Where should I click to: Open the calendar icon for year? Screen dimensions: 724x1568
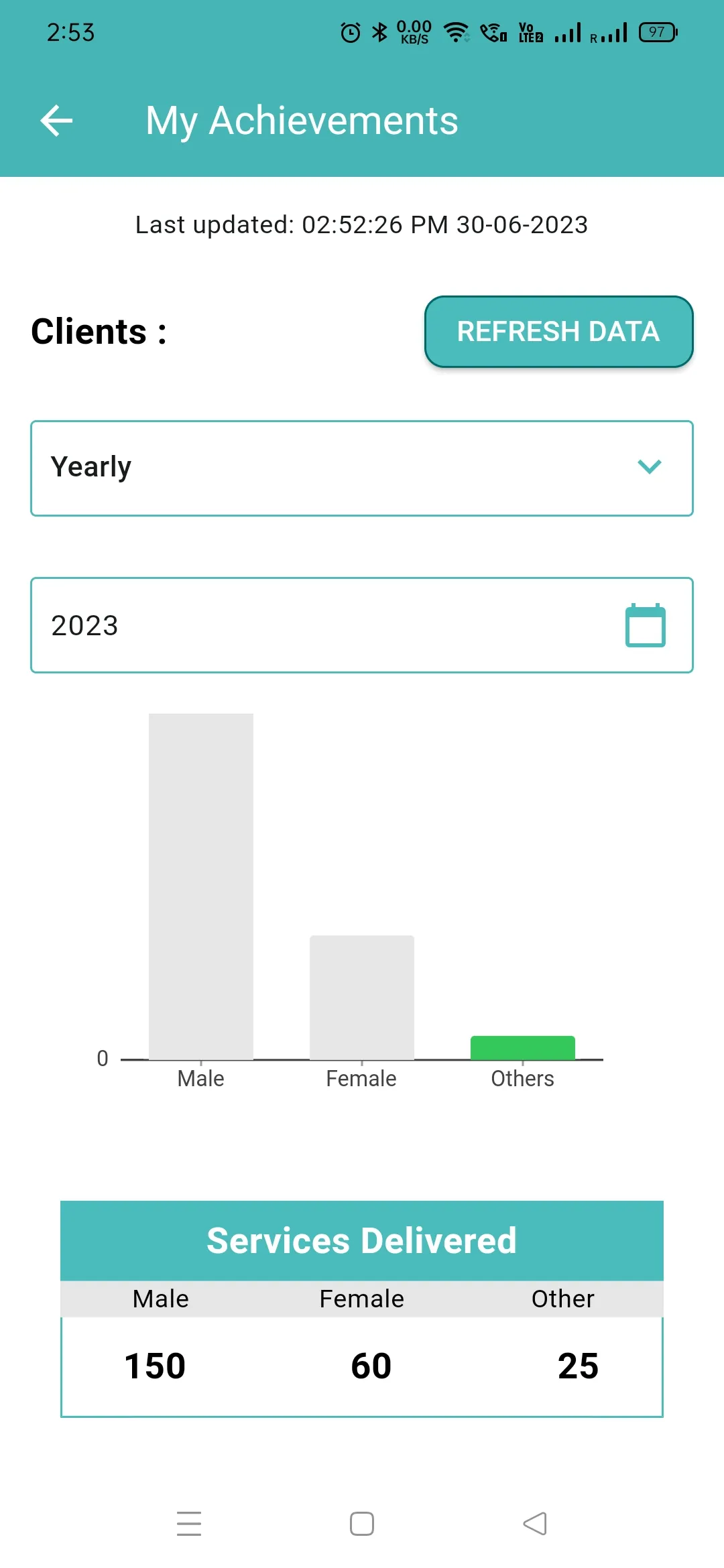coord(645,625)
